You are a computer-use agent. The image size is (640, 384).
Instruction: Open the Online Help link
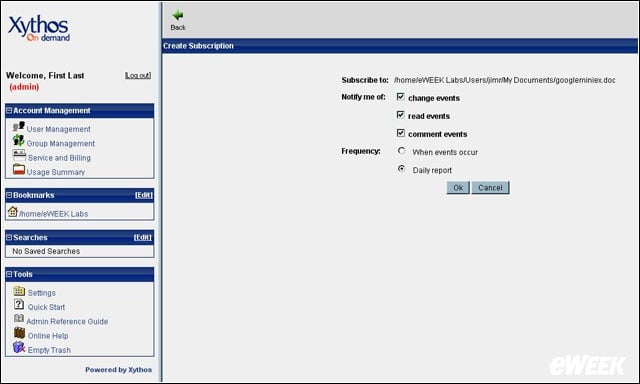click(48, 336)
